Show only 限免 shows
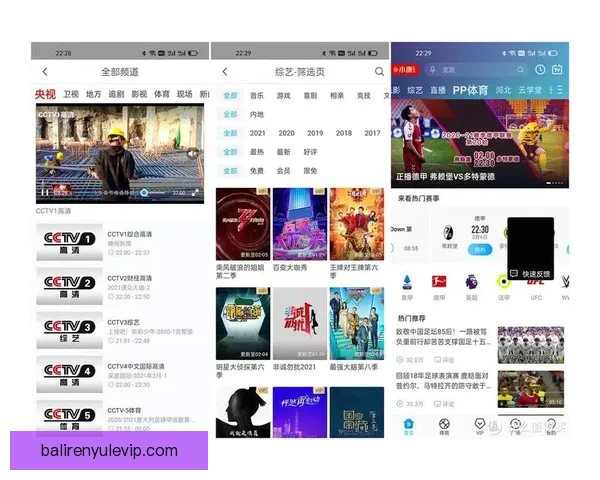 (310, 171)
